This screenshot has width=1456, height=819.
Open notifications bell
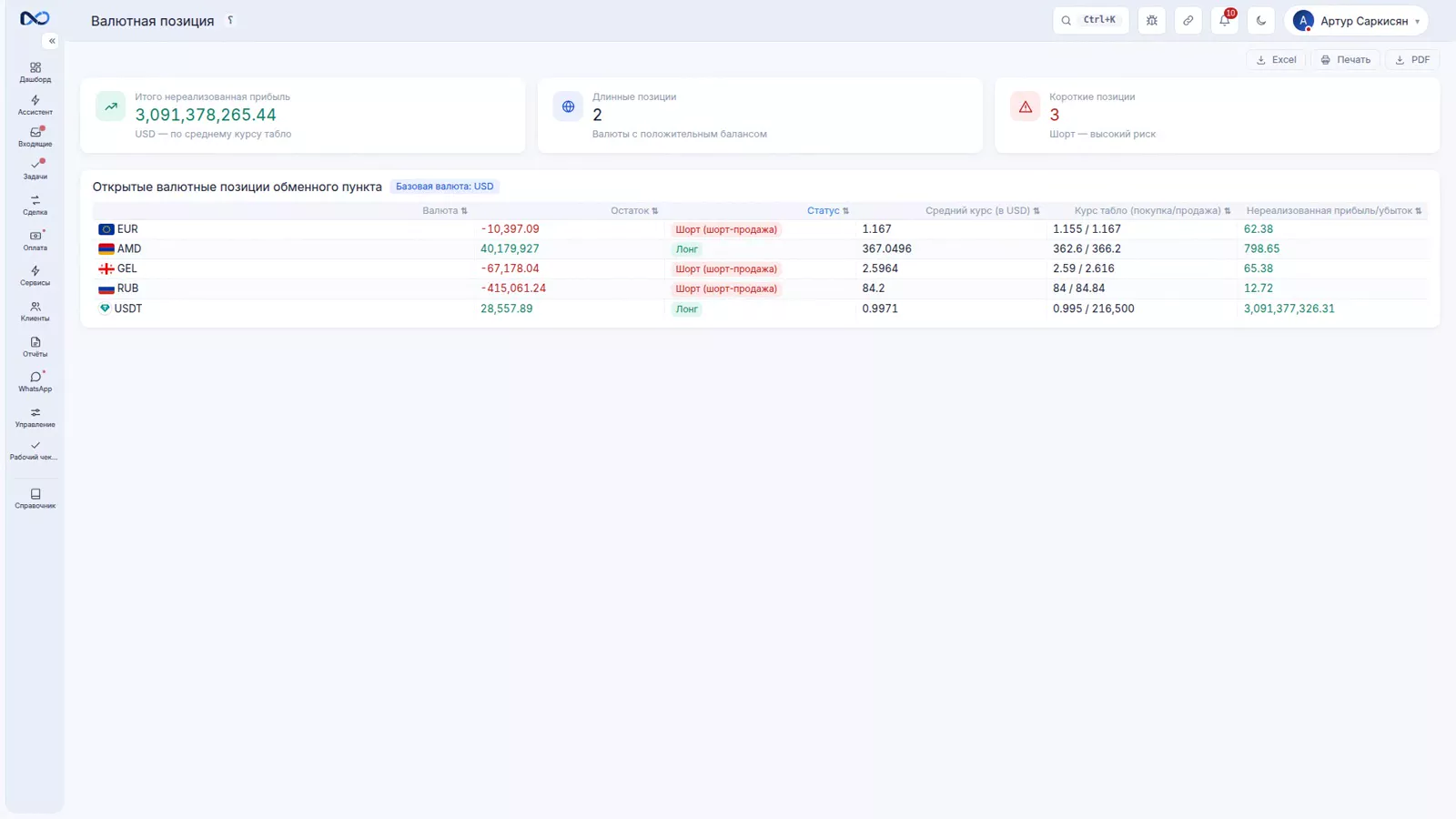(x=1225, y=20)
